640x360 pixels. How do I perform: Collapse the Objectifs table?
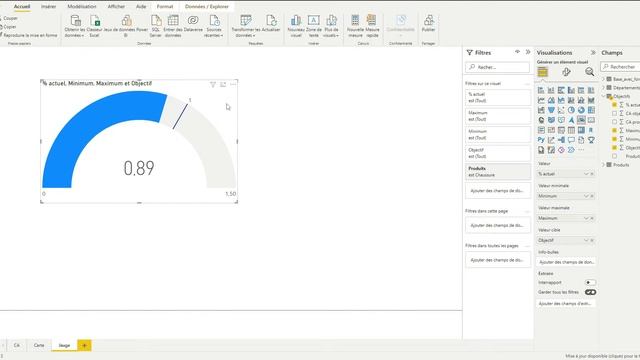pyautogui.click(x=604, y=96)
